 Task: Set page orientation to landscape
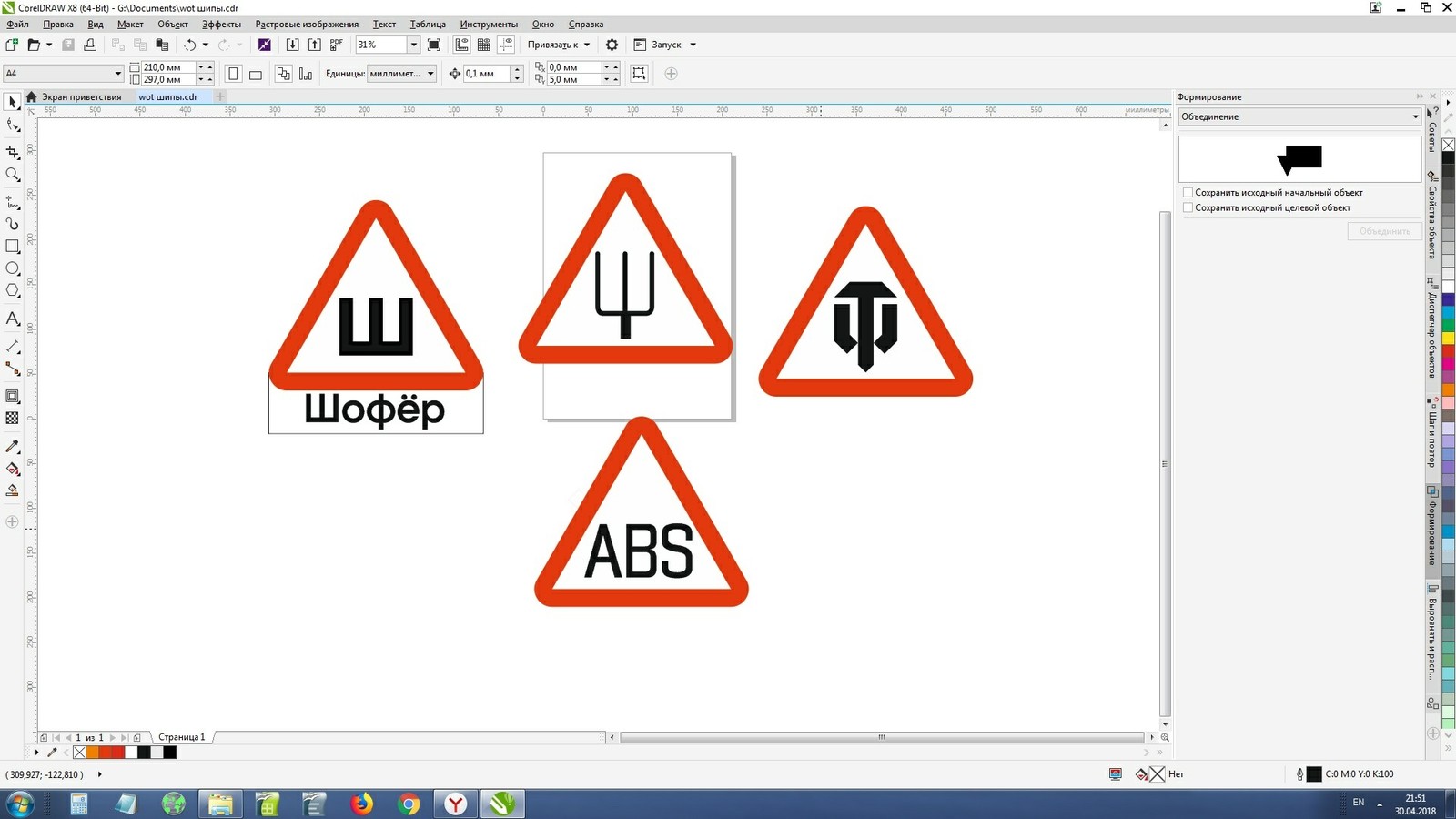coord(256,74)
